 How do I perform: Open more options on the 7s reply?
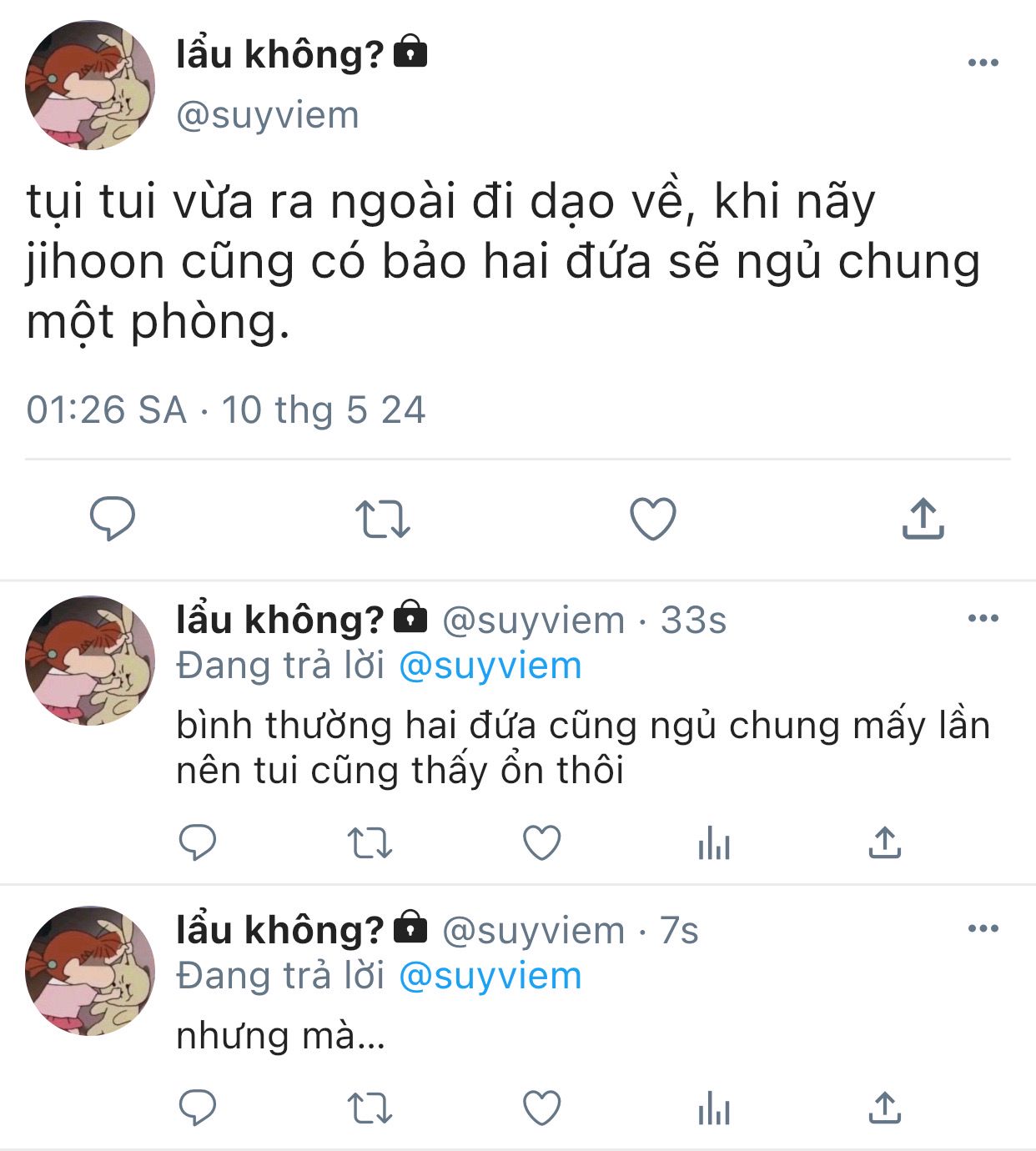(x=983, y=928)
